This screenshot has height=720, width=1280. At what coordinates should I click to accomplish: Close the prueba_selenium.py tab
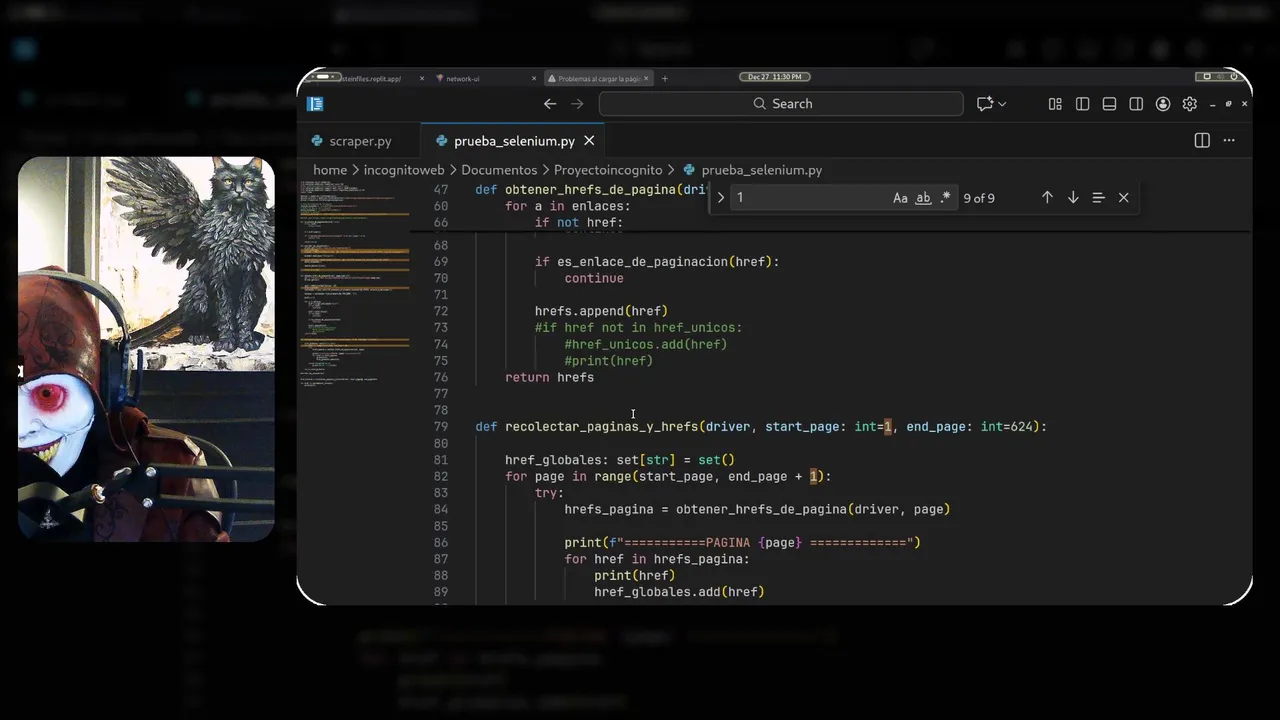tap(589, 141)
